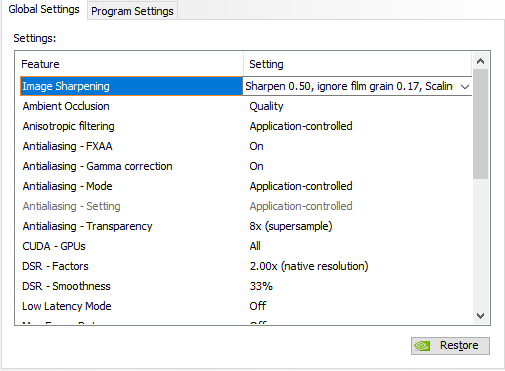This screenshot has width=505, height=371.
Task: Click the 8x (supersample) value
Action: pyautogui.click(x=291, y=226)
